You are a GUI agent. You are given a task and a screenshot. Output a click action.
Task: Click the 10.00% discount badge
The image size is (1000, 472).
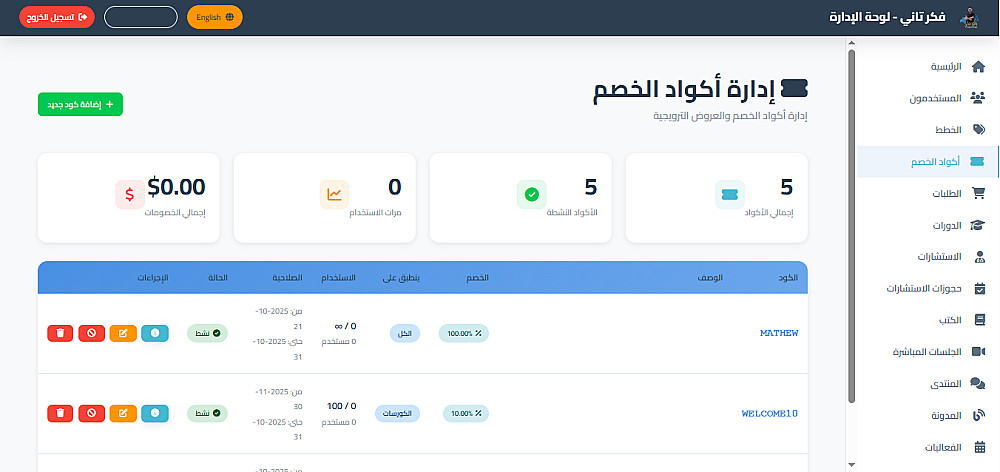click(x=466, y=413)
